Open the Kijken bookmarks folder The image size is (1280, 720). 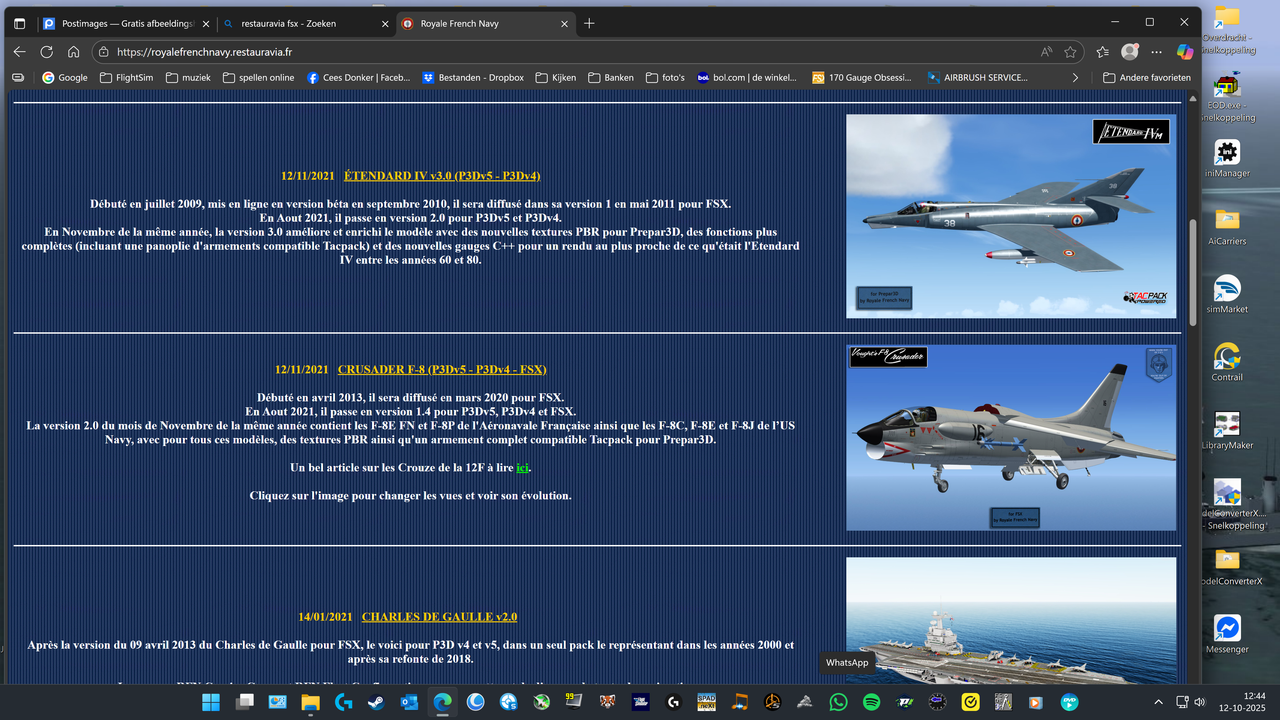point(556,77)
